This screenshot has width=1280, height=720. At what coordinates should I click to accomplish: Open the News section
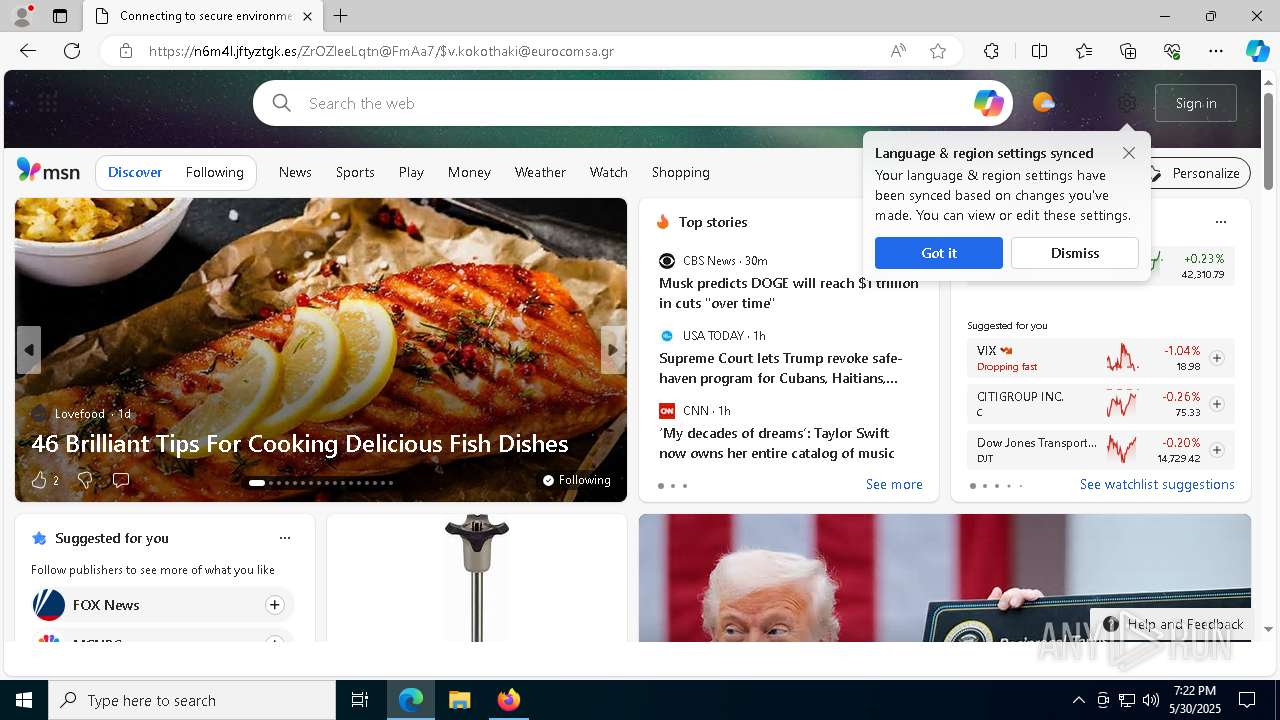pyautogui.click(x=295, y=172)
